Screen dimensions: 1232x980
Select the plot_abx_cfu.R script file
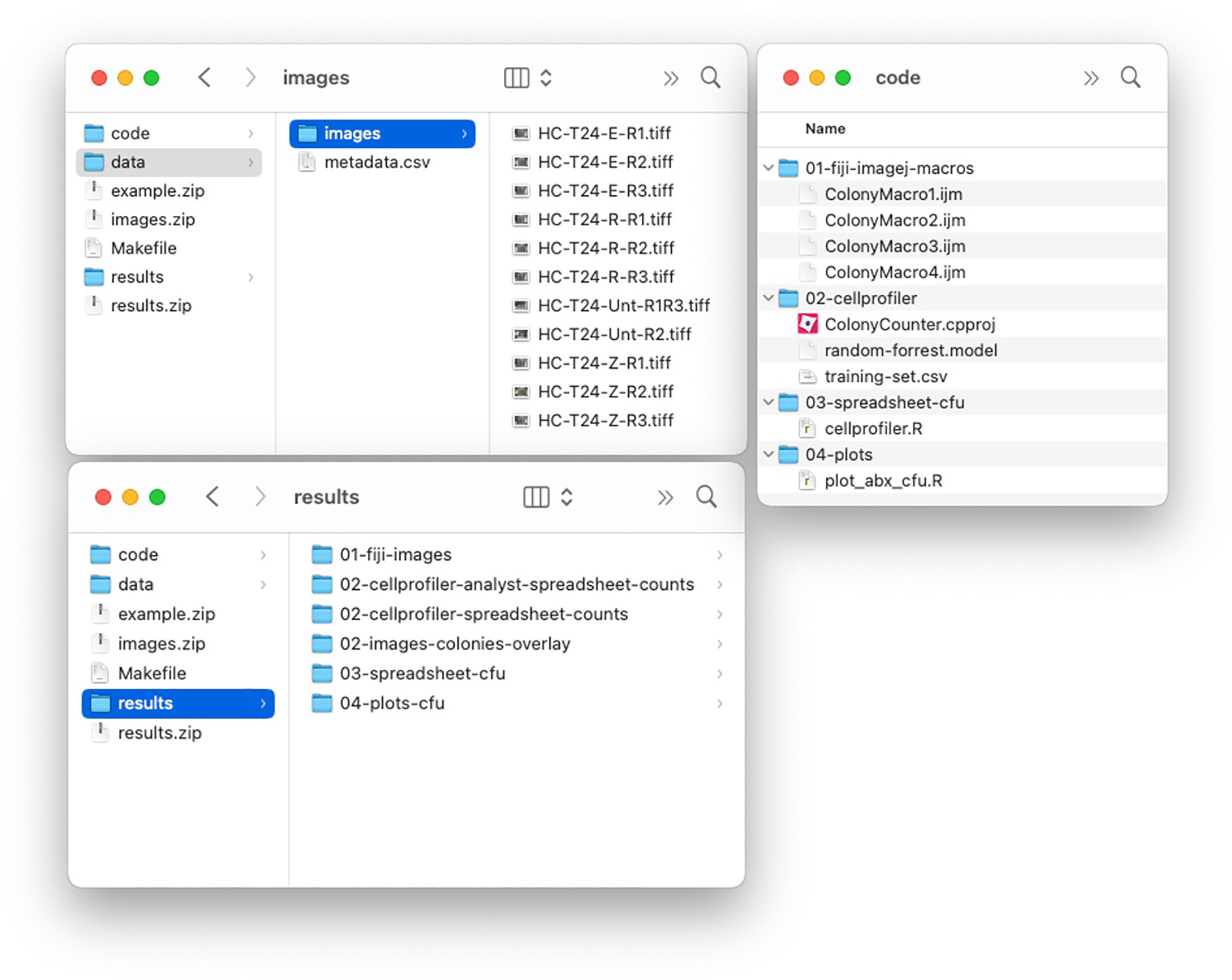(883, 481)
